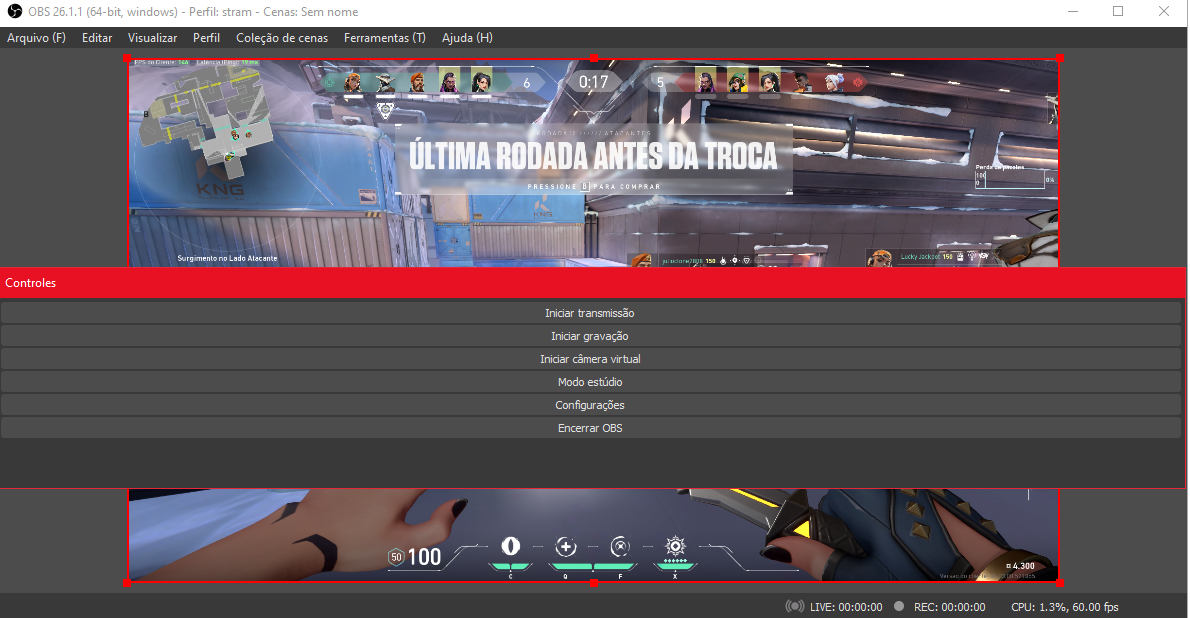Click the health value 100 in the preview

pyautogui.click(x=424, y=557)
